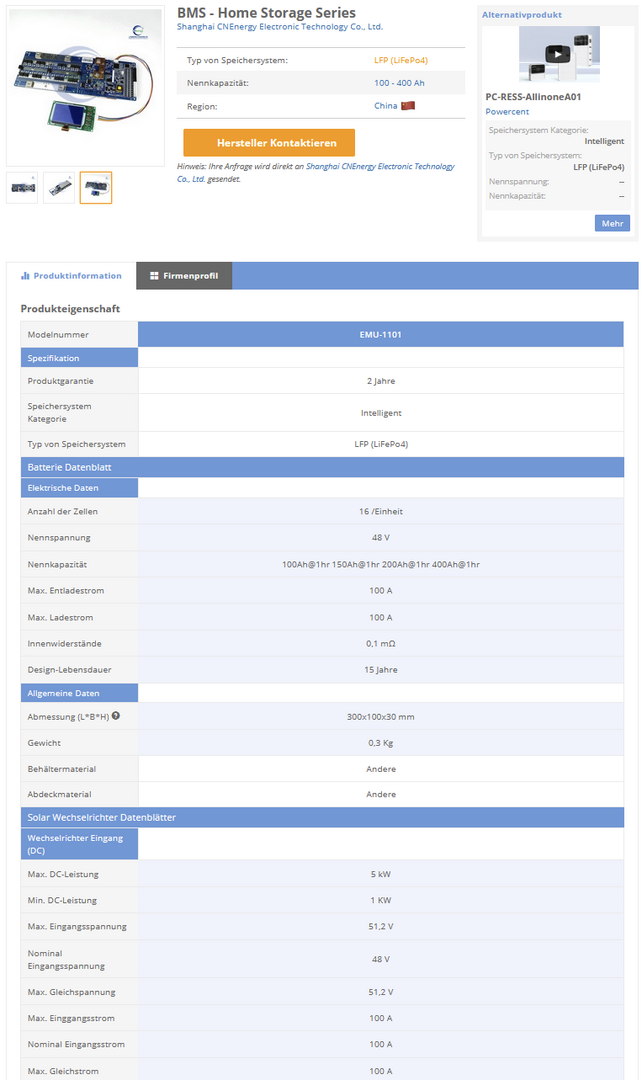Click the '2 Jahre' Produktgarantie value
Viewport: 642px width, 1080px height.
(x=381, y=381)
